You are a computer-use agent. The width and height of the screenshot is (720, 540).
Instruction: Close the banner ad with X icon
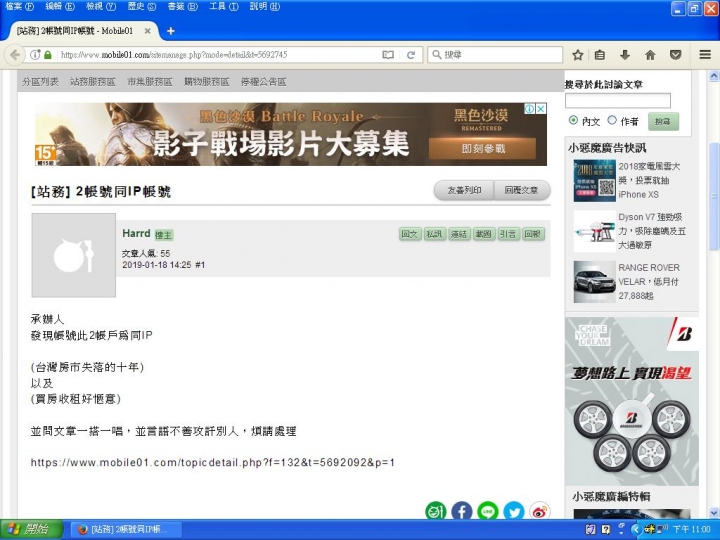point(541,108)
